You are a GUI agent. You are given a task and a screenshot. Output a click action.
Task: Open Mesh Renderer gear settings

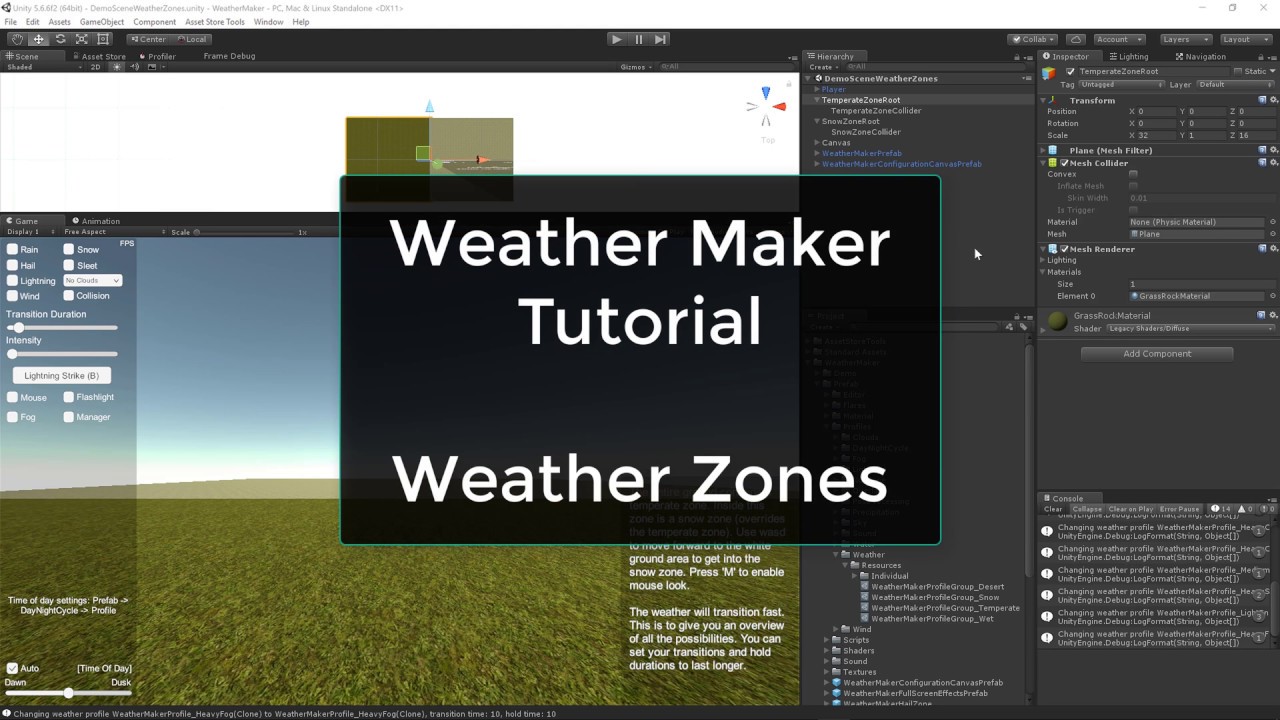click(x=1274, y=249)
